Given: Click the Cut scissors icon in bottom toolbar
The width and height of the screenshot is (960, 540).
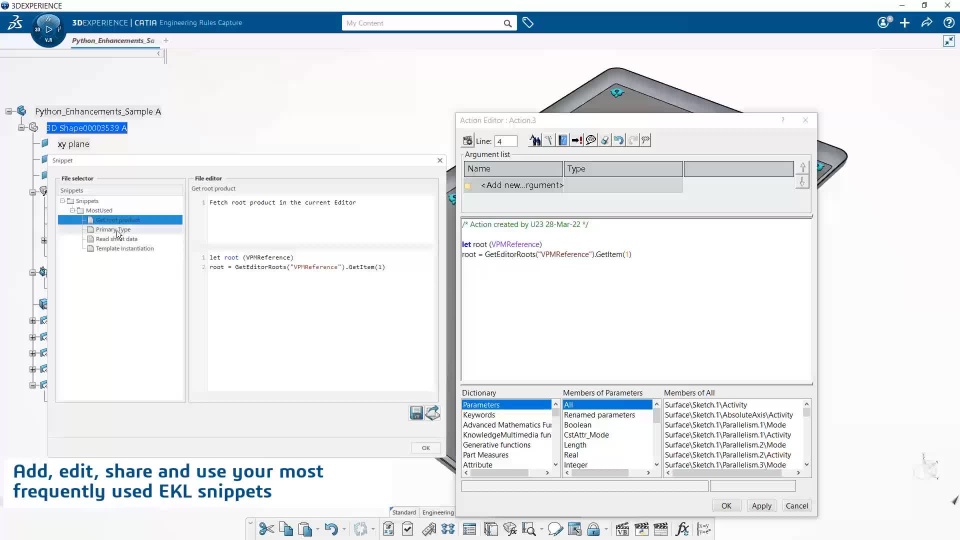Looking at the screenshot, I should click(266, 529).
